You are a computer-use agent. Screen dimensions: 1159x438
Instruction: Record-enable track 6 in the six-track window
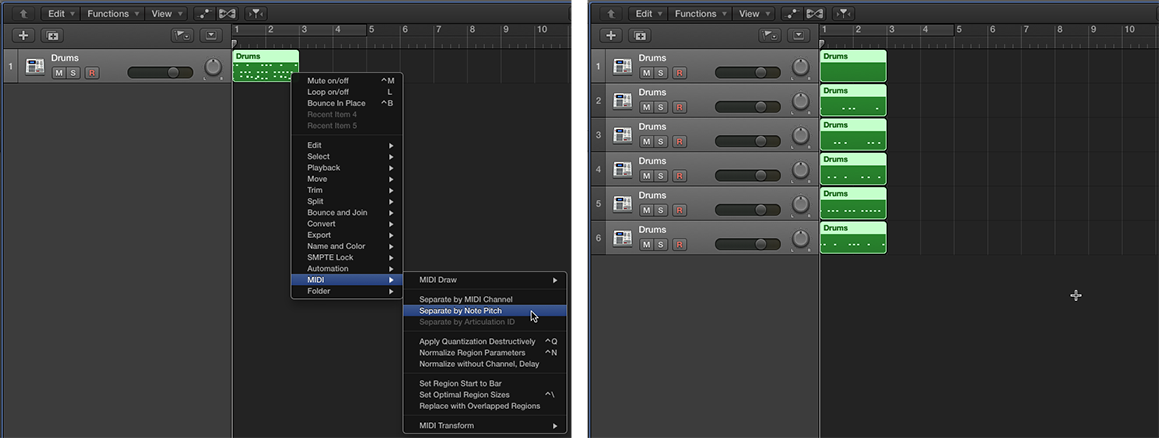[679, 244]
